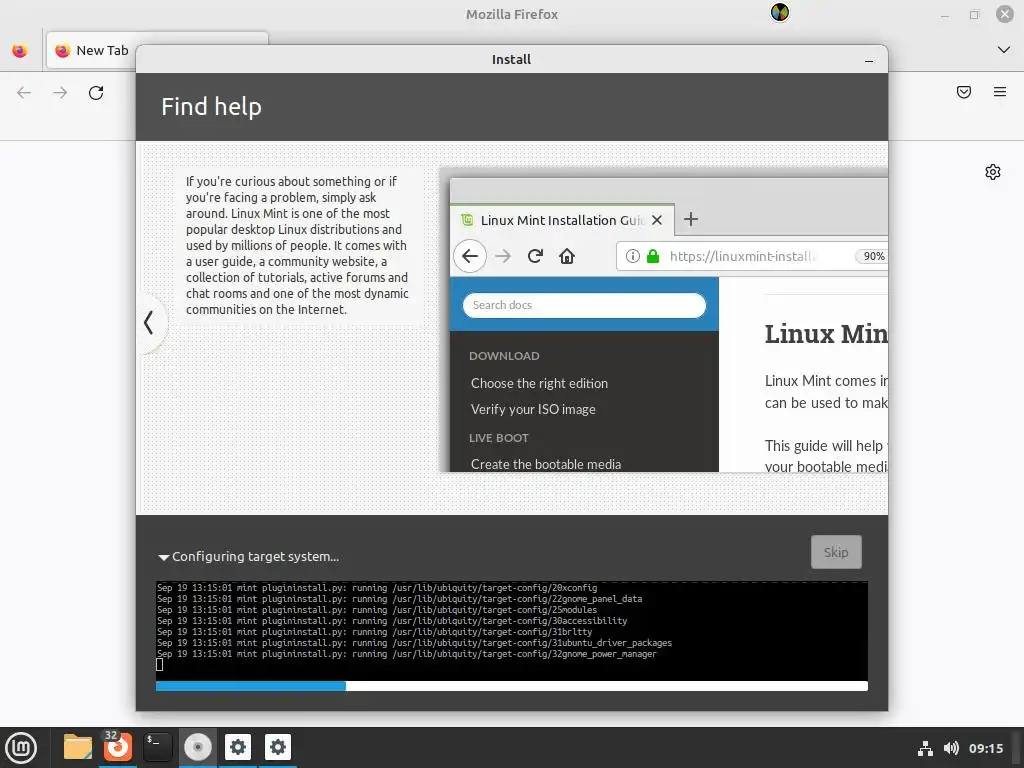Screen dimensions: 1024x768
Task: Open the Linux Mint start menu
Action: click(x=21, y=748)
